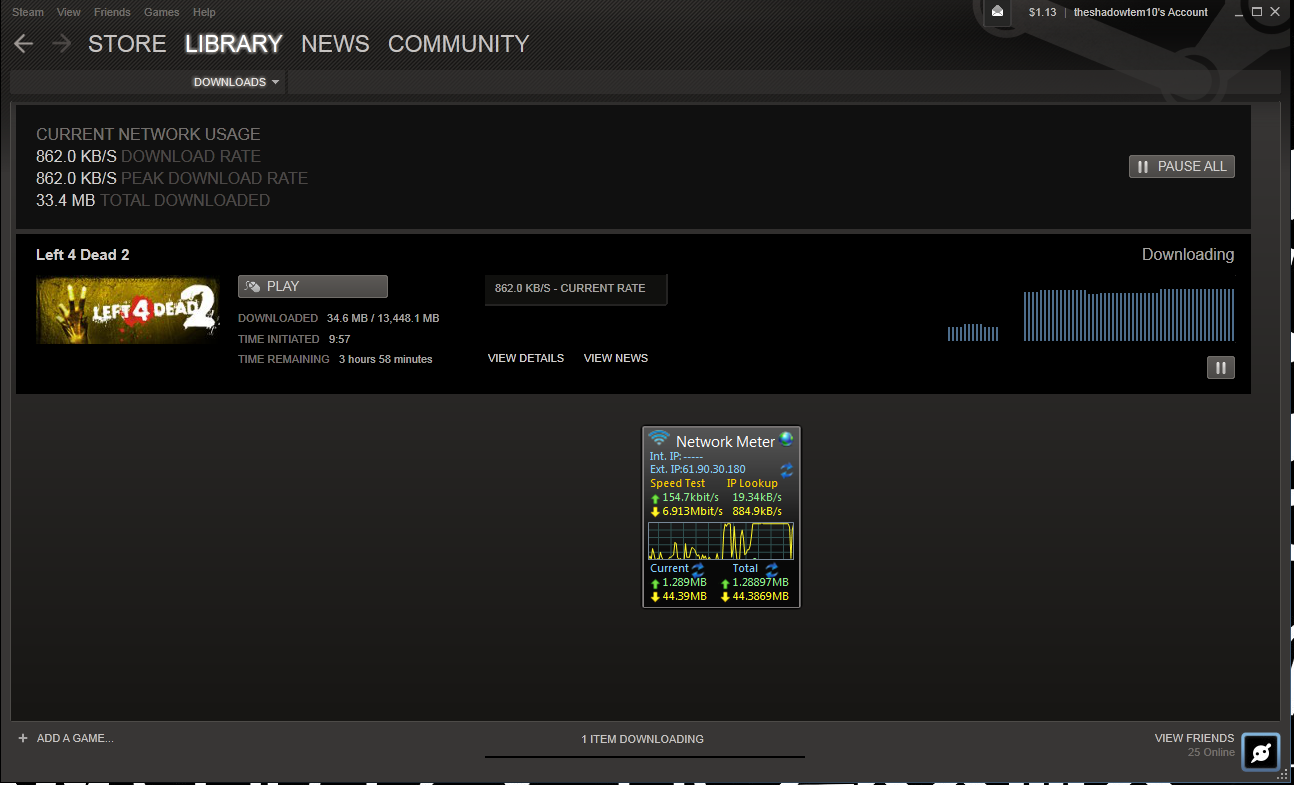This screenshot has width=1294, height=785.
Task: Click the Left 4 Dead 2 cover thumbnail
Action: coord(127,311)
